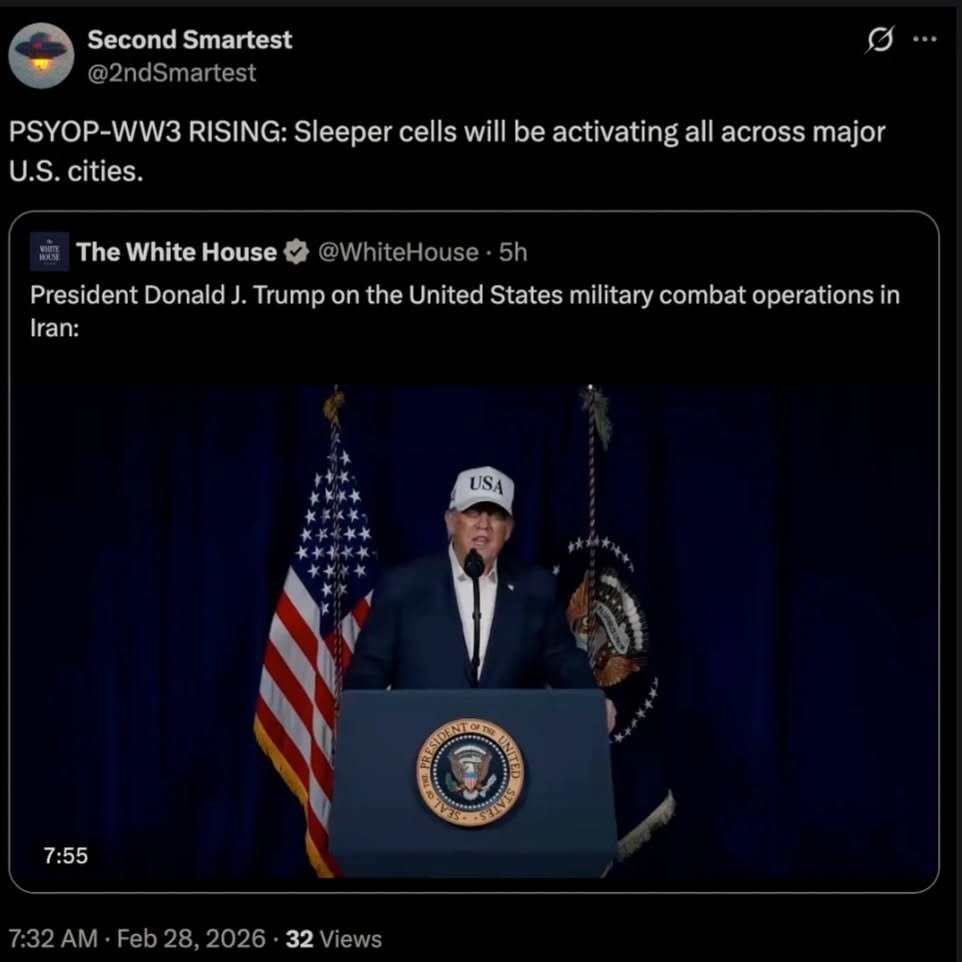The height and width of the screenshot is (962, 962).
Task: Click the 7:55 video duration label
Action: point(66,855)
